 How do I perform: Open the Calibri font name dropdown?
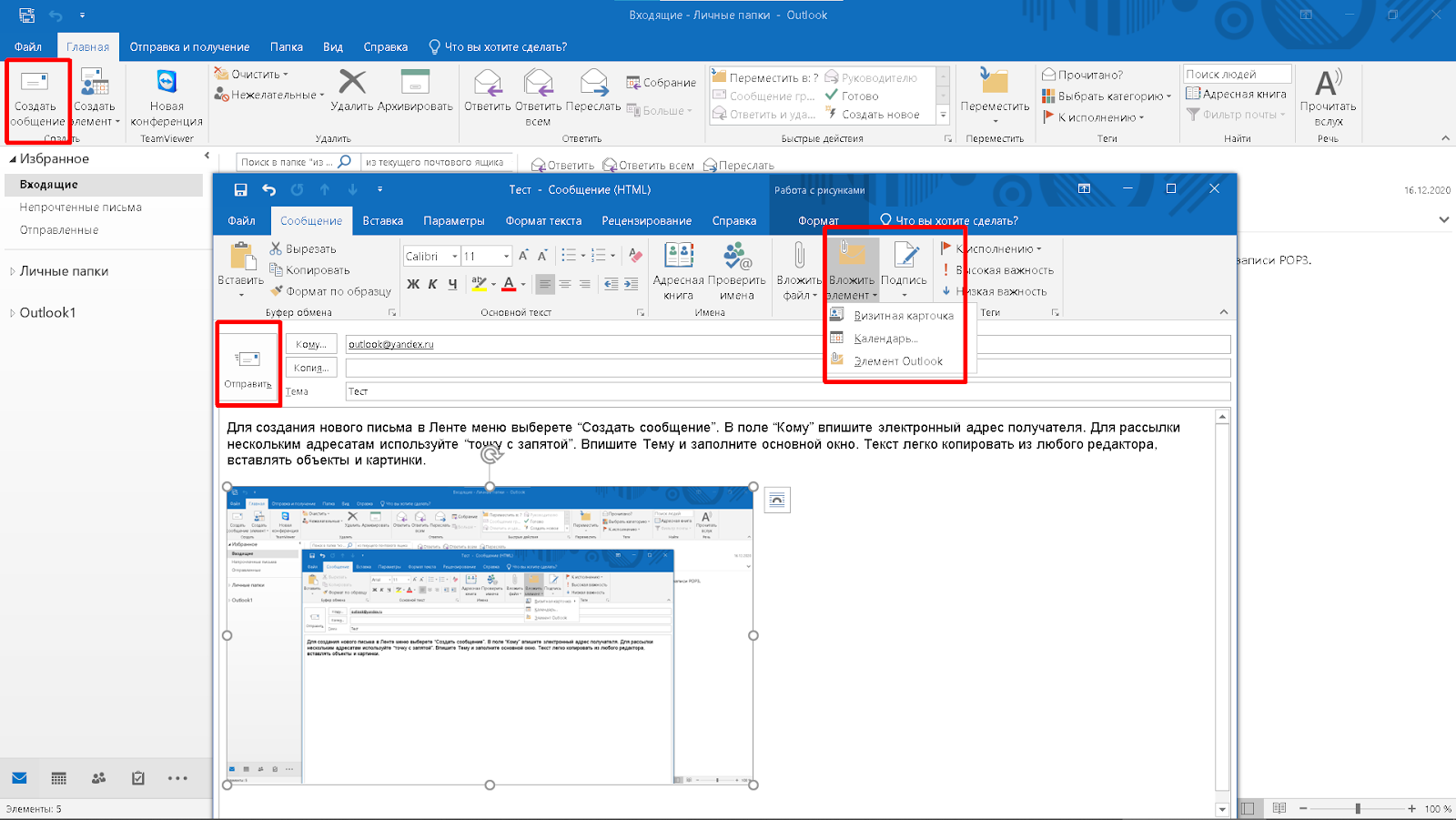click(454, 257)
